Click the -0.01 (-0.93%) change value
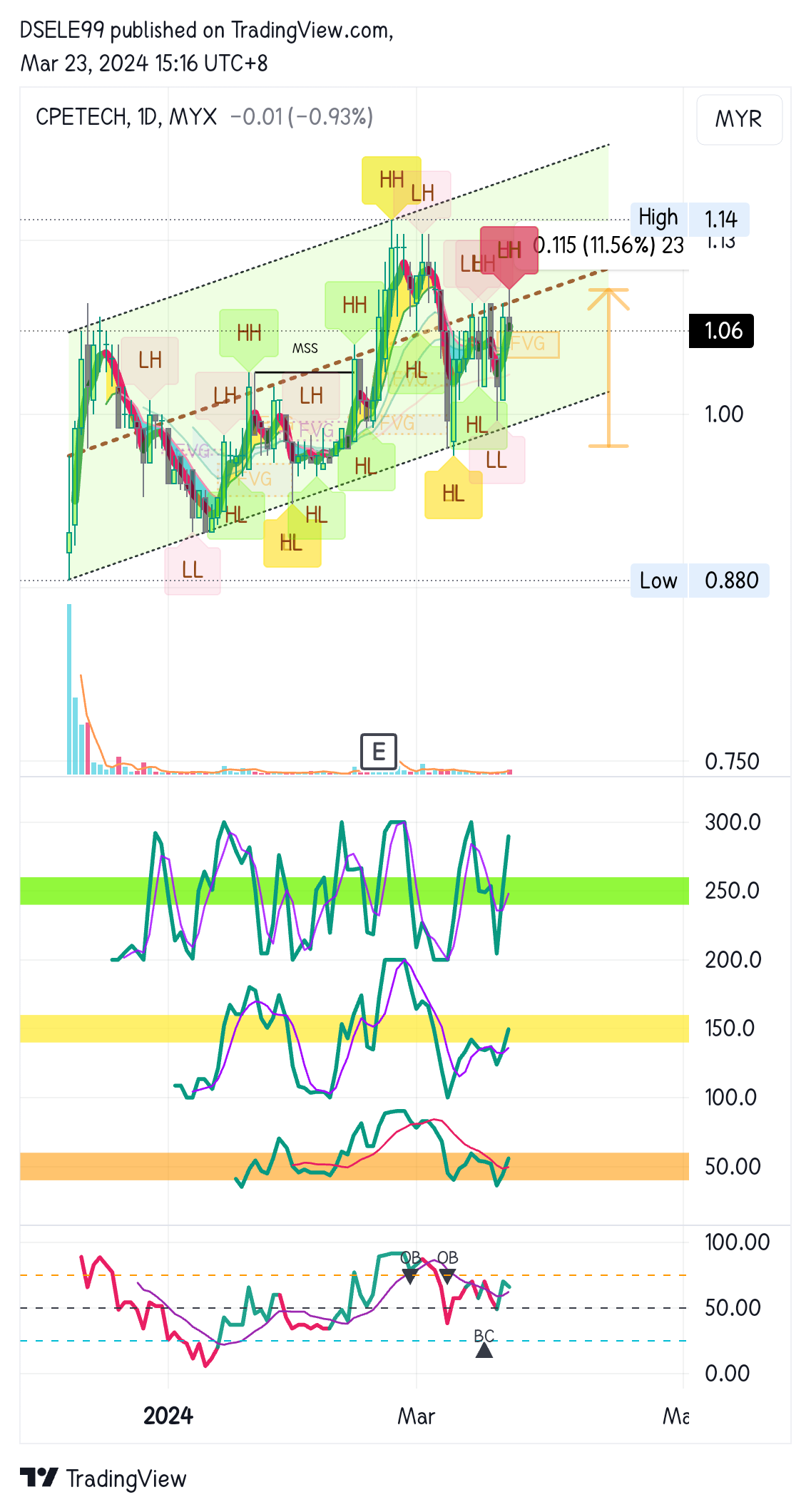Viewport: 811px width, 1512px height. click(302, 117)
